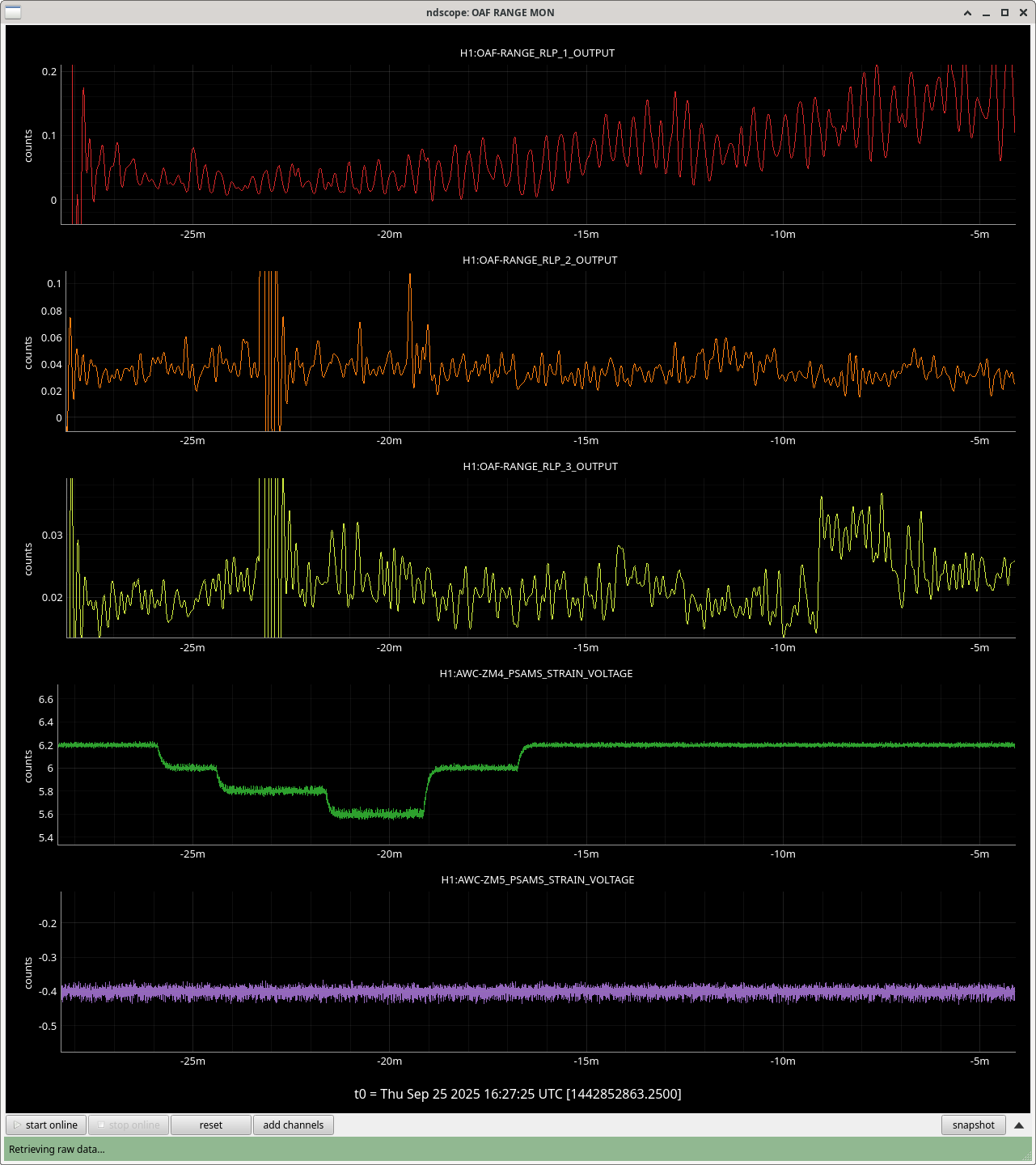The height and width of the screenshot is (1165, 1036).
Task: Open the add channels dialog
Action: [293, 1125]
